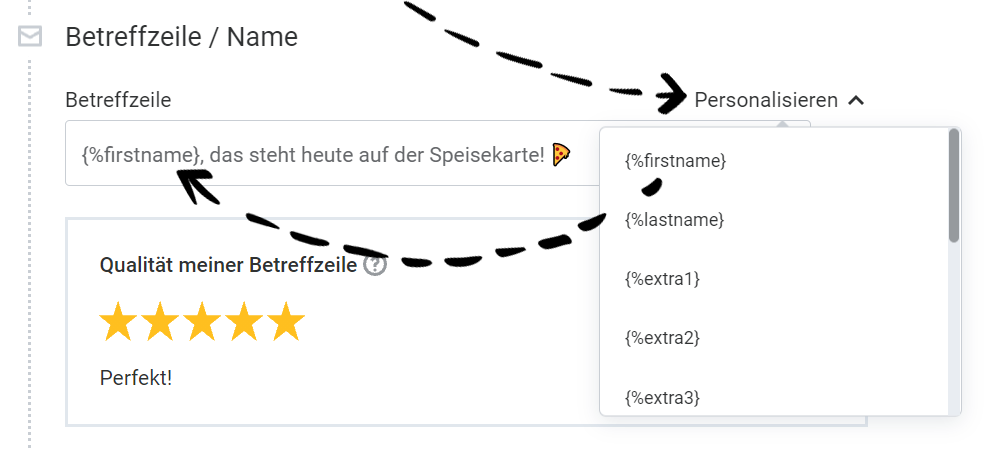The width and height of the screenshot is (992, 459).
Task: Insert the {%extra3} placeholder option
Action: [x=662, y=397]
